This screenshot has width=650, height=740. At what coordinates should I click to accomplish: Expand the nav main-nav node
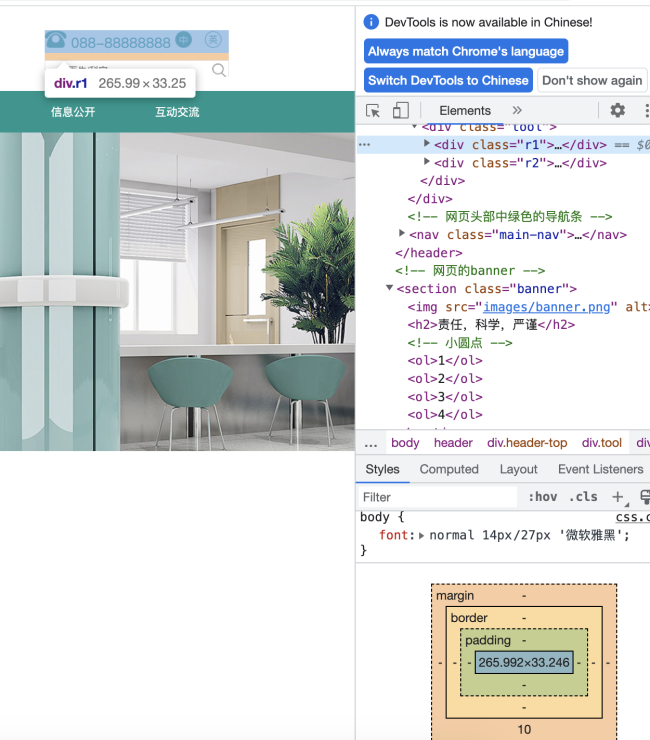tap(401, 233)
